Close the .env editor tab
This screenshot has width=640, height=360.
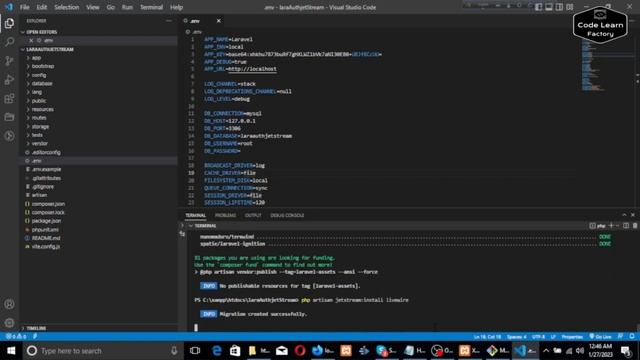click(x=218, y=21)
